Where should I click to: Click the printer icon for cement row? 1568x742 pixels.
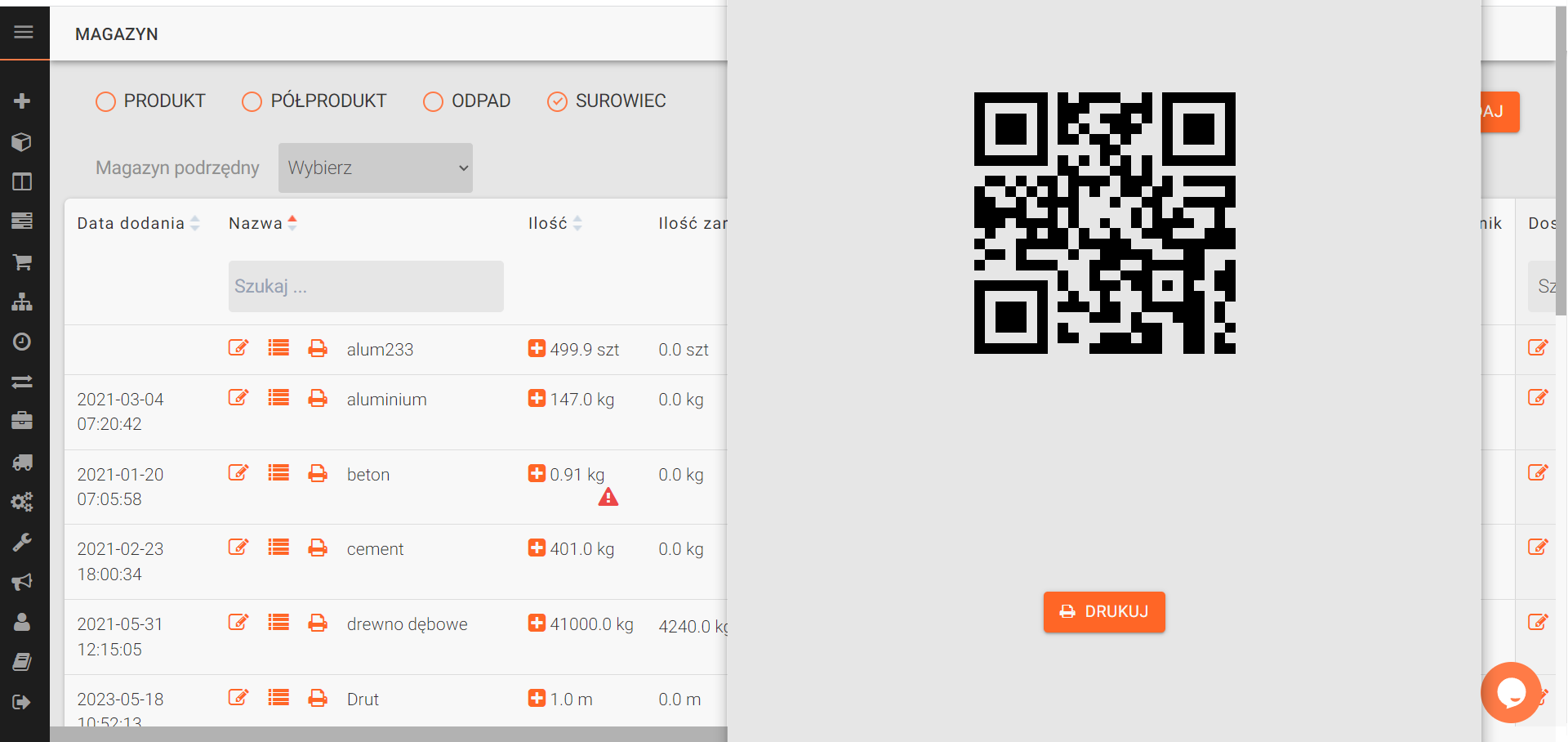pyautogui.click(x=318, y=548)
